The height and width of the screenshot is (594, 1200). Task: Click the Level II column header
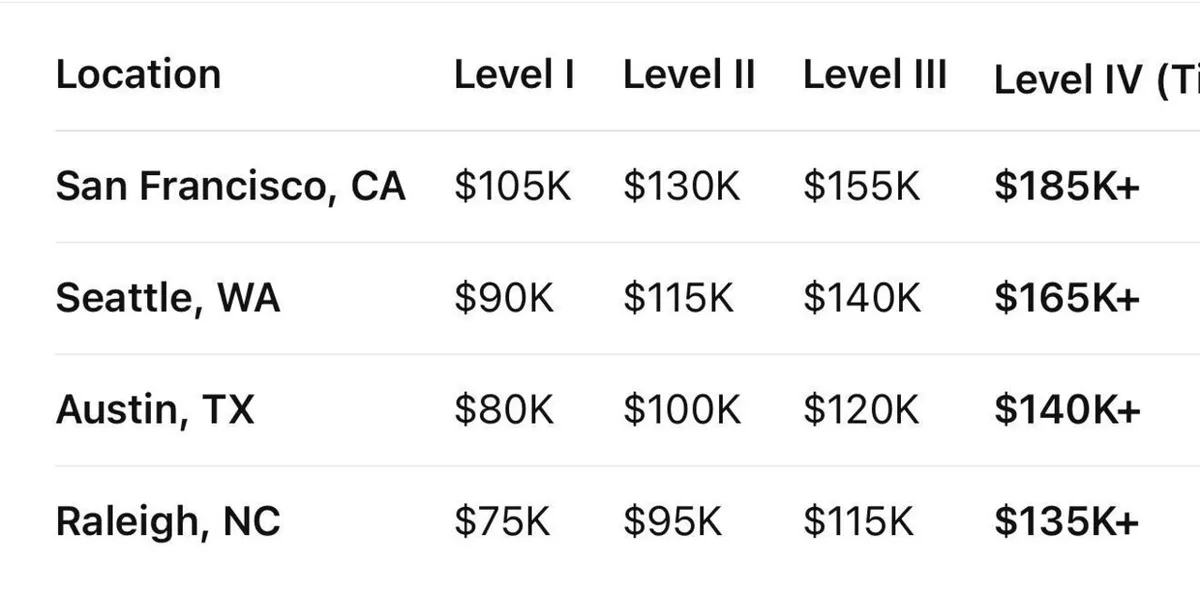pyautogui.click(x=689, y=75)
